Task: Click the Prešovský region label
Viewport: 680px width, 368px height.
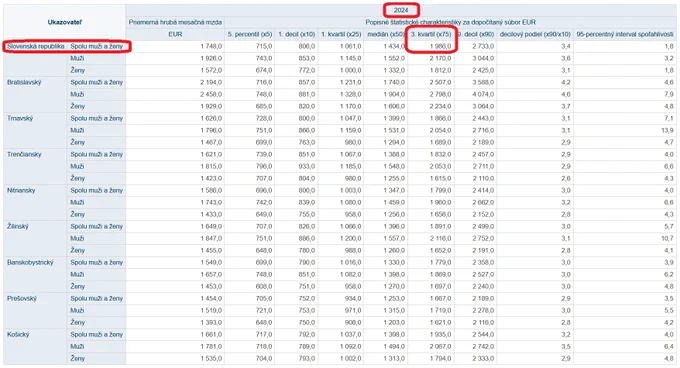Action: [x=22, y=298]
